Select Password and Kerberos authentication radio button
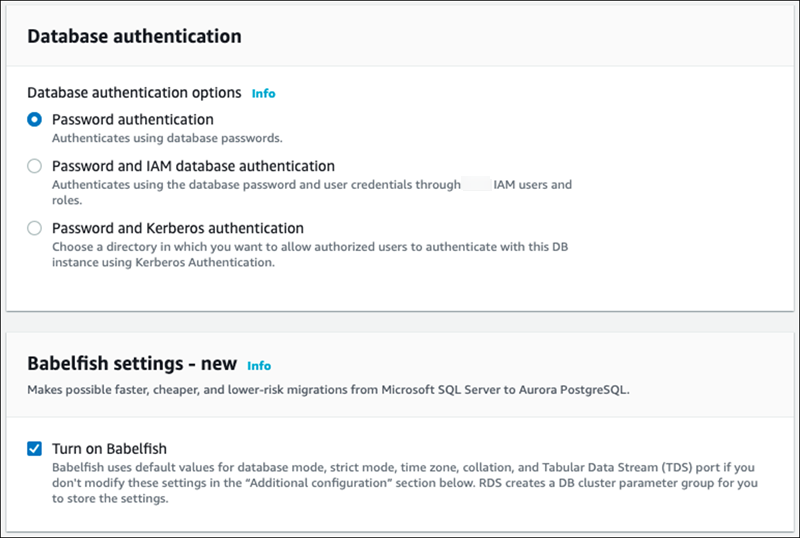This screenshot has width=800, height=538. pyautogui.click(x=35, y=228)
